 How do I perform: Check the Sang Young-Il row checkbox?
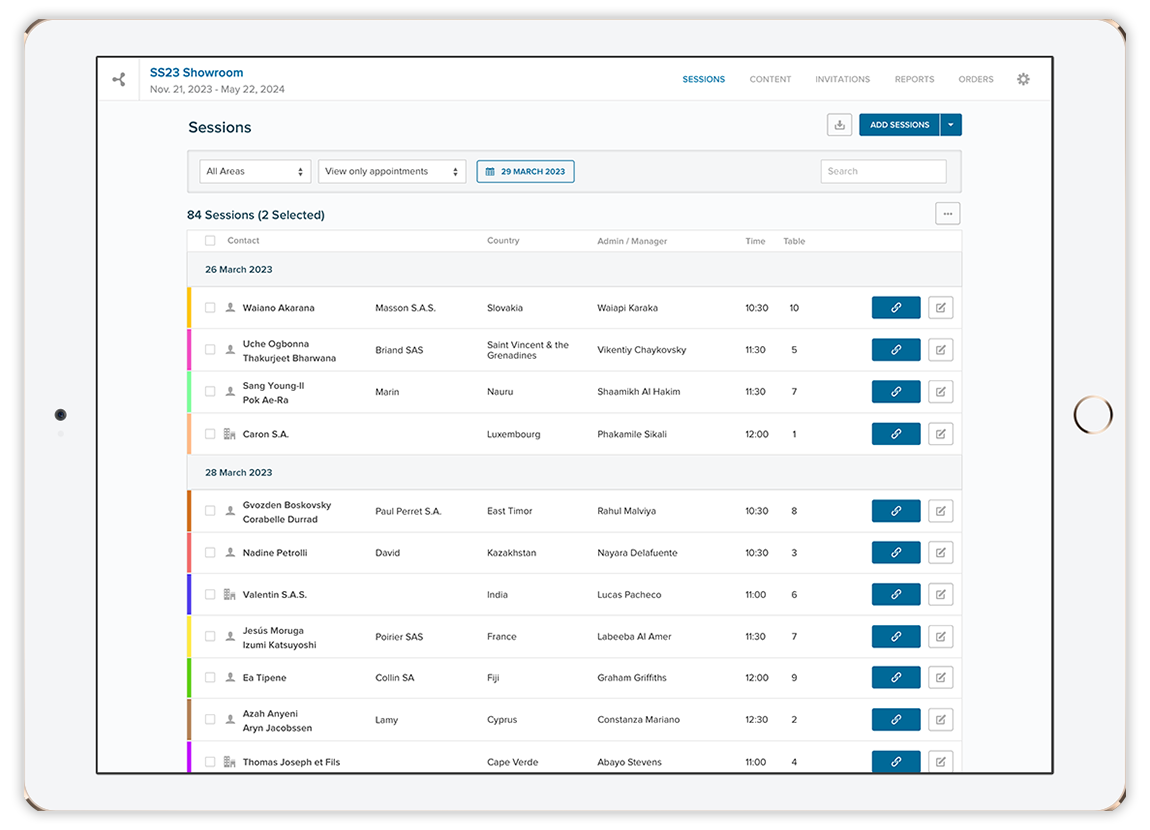(x=210, y=392)
